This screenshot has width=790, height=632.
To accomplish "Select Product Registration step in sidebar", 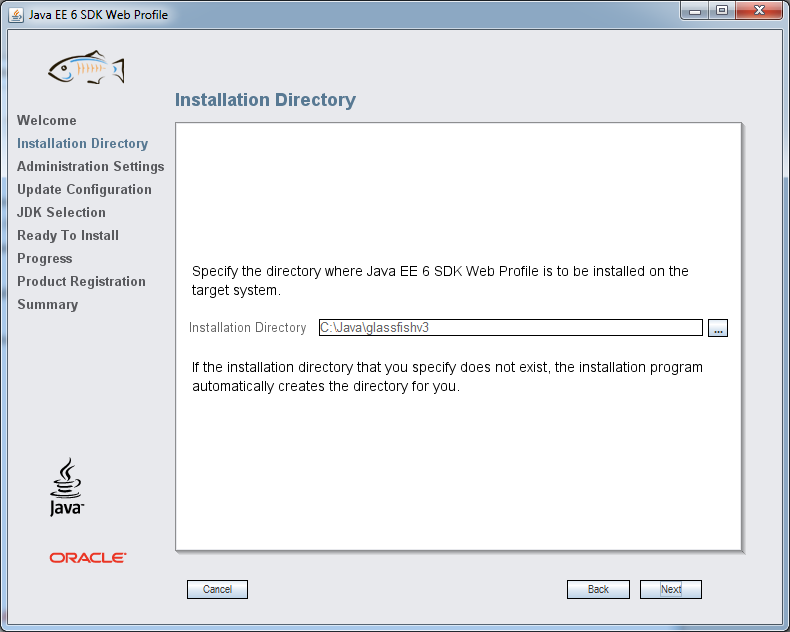I will pos(81,281).
